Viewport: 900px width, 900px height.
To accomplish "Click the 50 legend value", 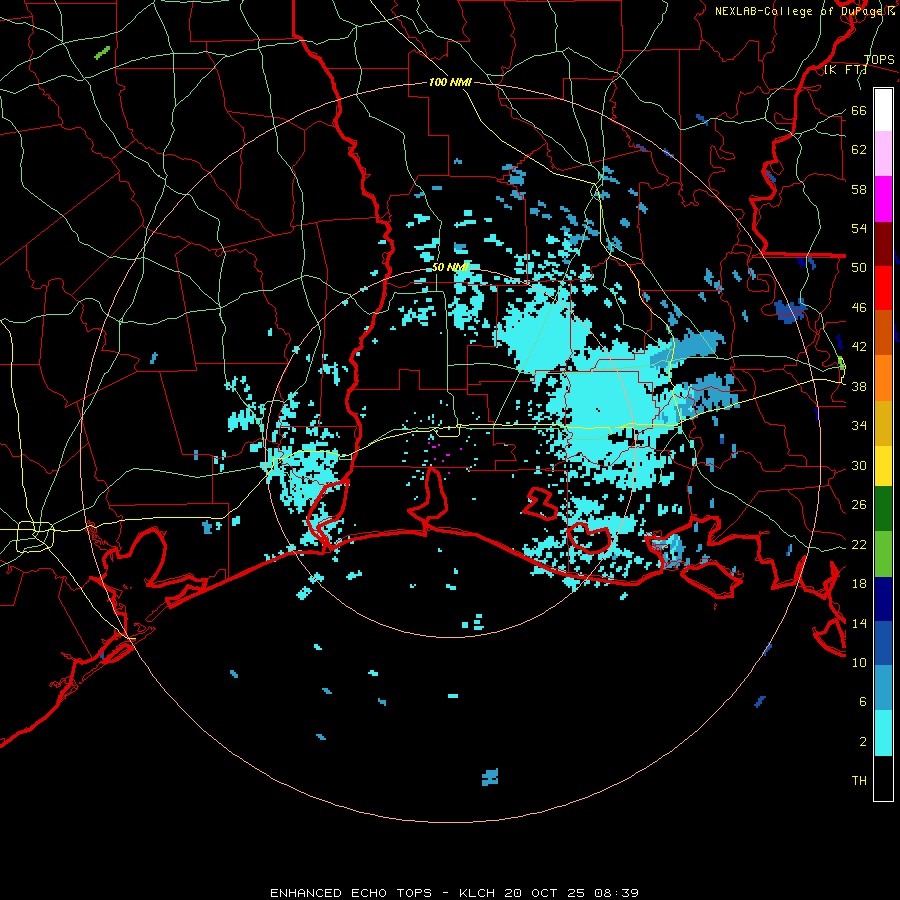I will coord(859,267).
